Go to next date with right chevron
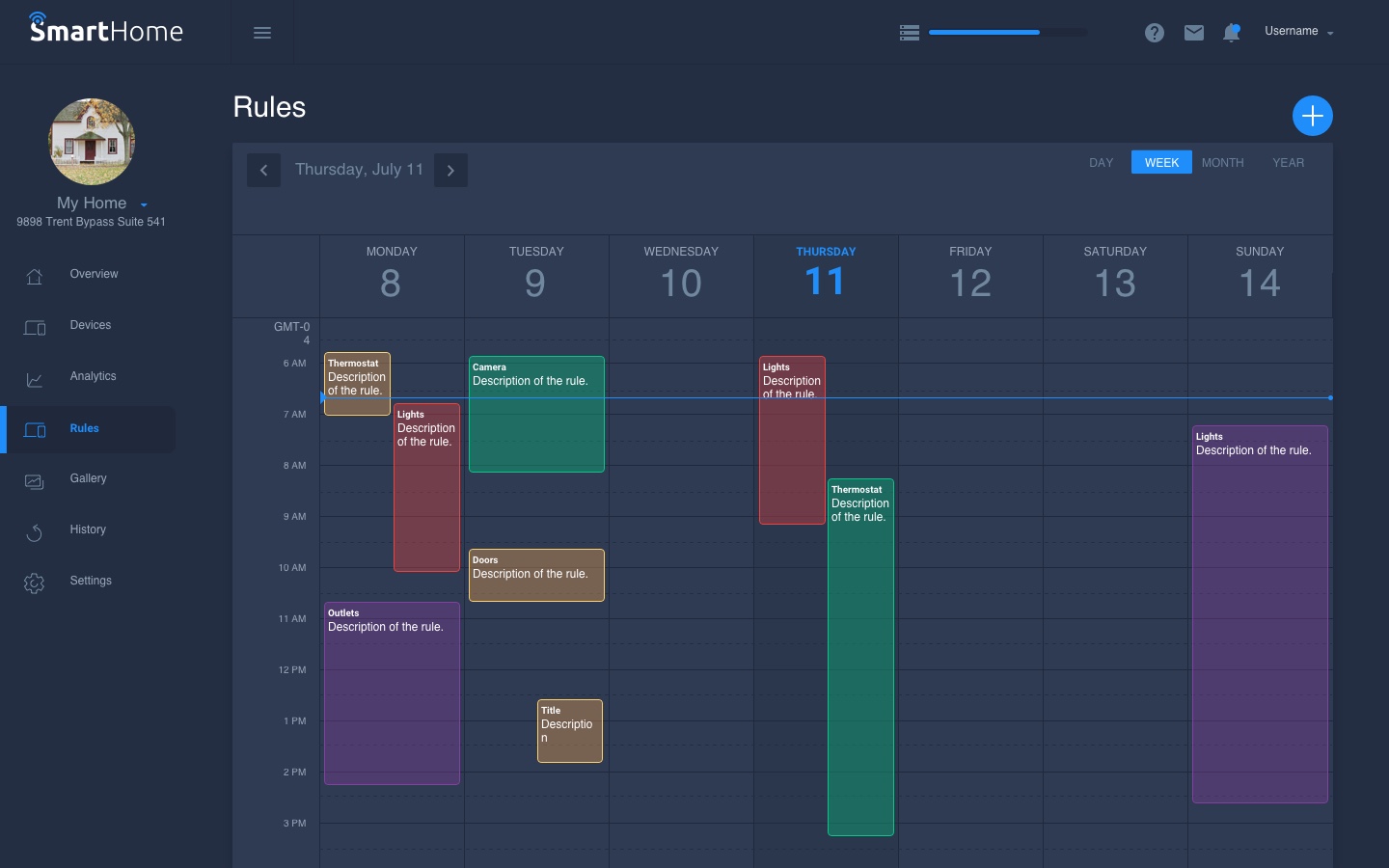The width and height of the screenshot is (1389, 868). 450,171
